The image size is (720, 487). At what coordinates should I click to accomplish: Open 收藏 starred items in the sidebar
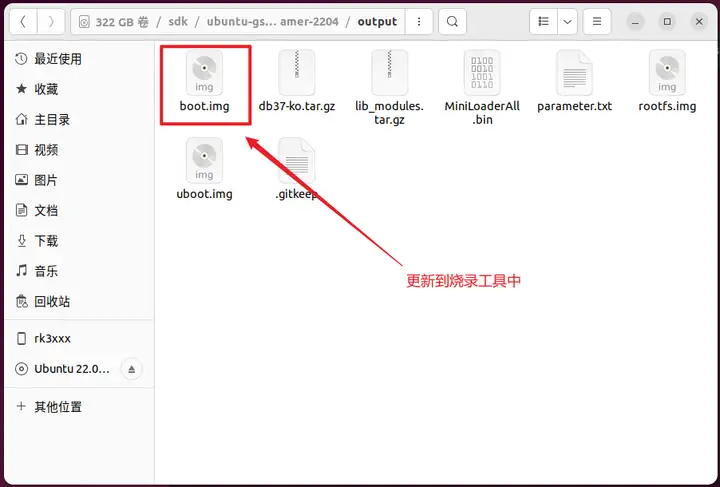pos(79,89)
